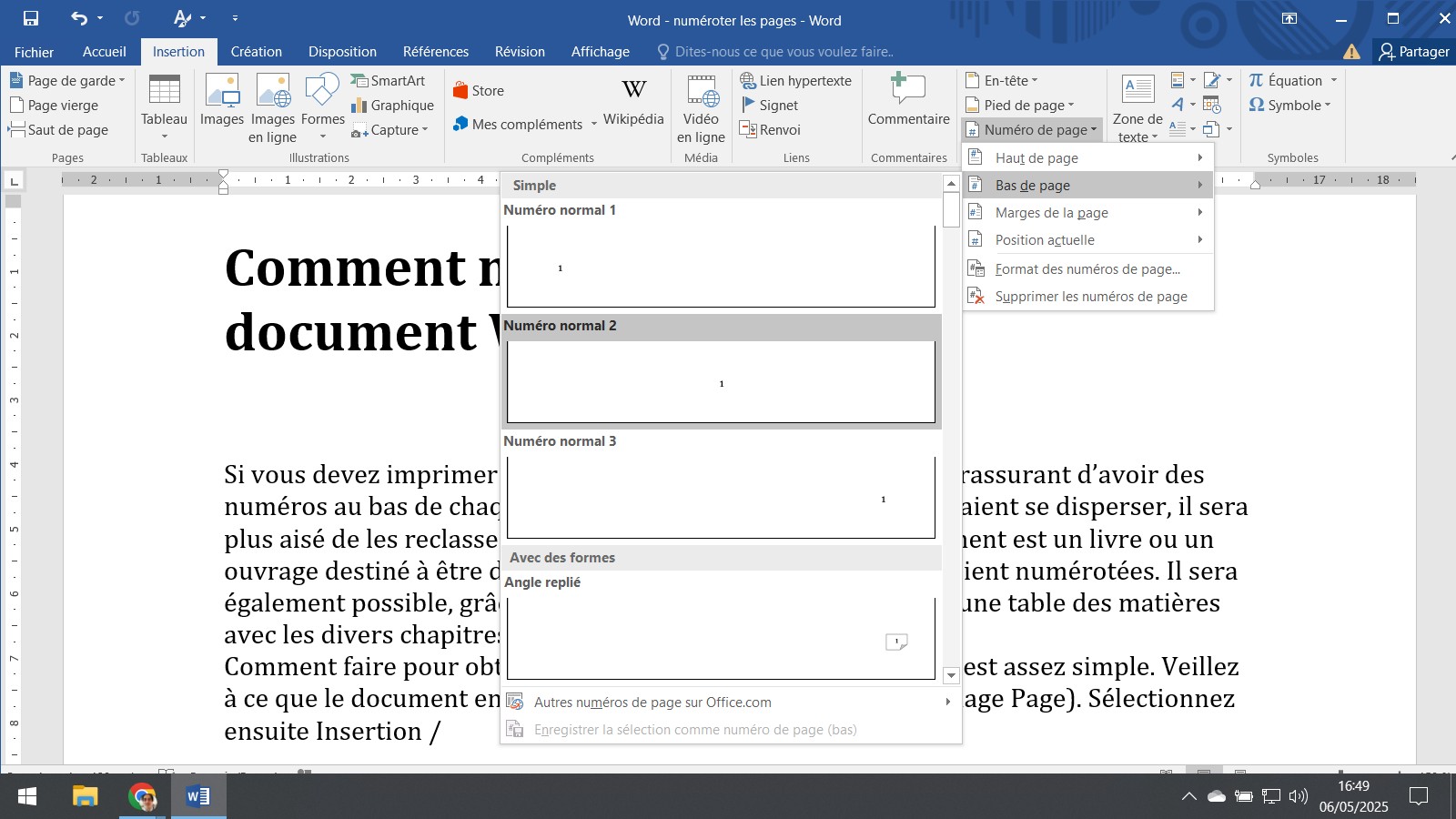Choose Position actuelle submenu
The image size is (1456, 819).
1088,239
